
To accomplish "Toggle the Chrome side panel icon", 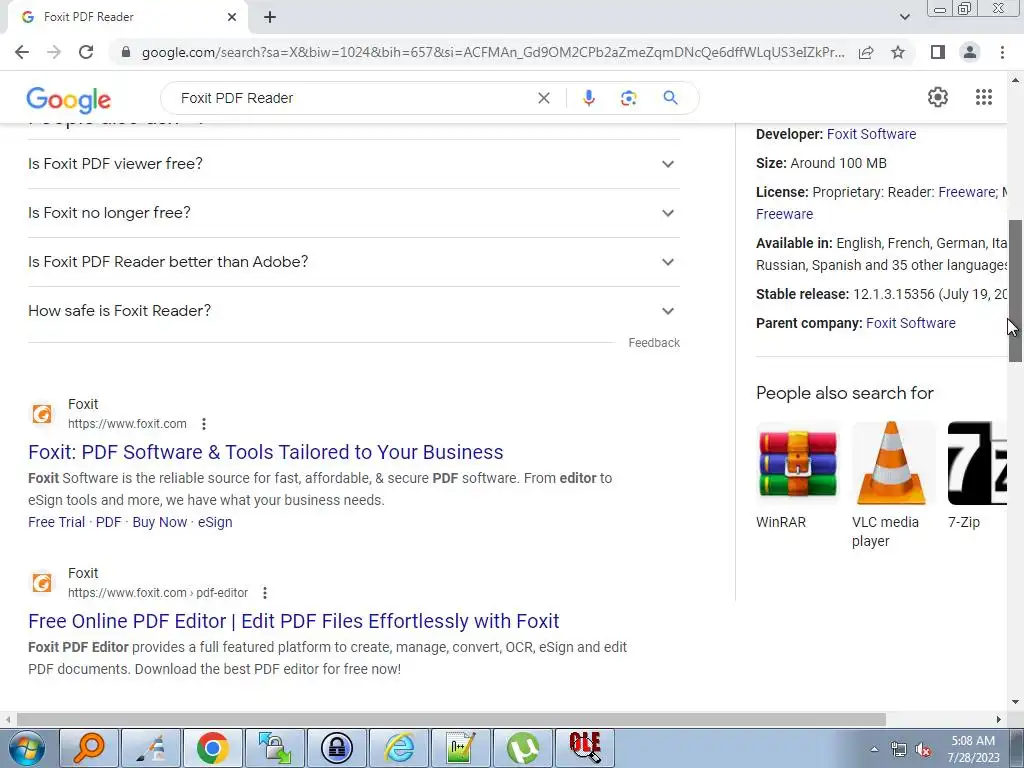I will [x=938, y=52].
